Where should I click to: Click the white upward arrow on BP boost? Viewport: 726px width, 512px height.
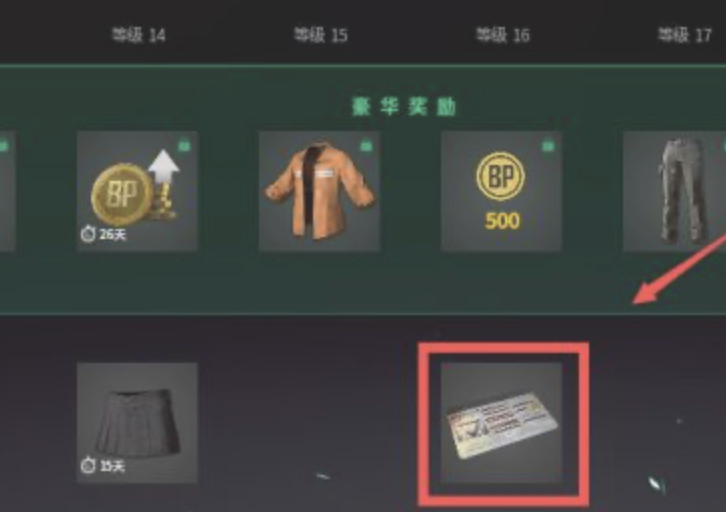pos(164,168)
